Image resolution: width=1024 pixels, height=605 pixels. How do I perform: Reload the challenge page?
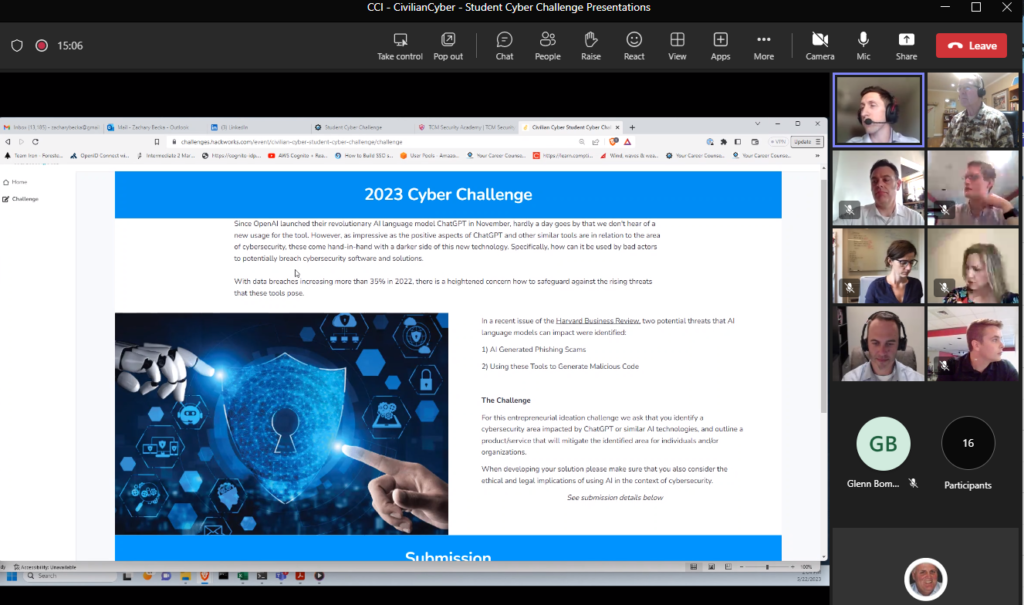coord(35,142)
